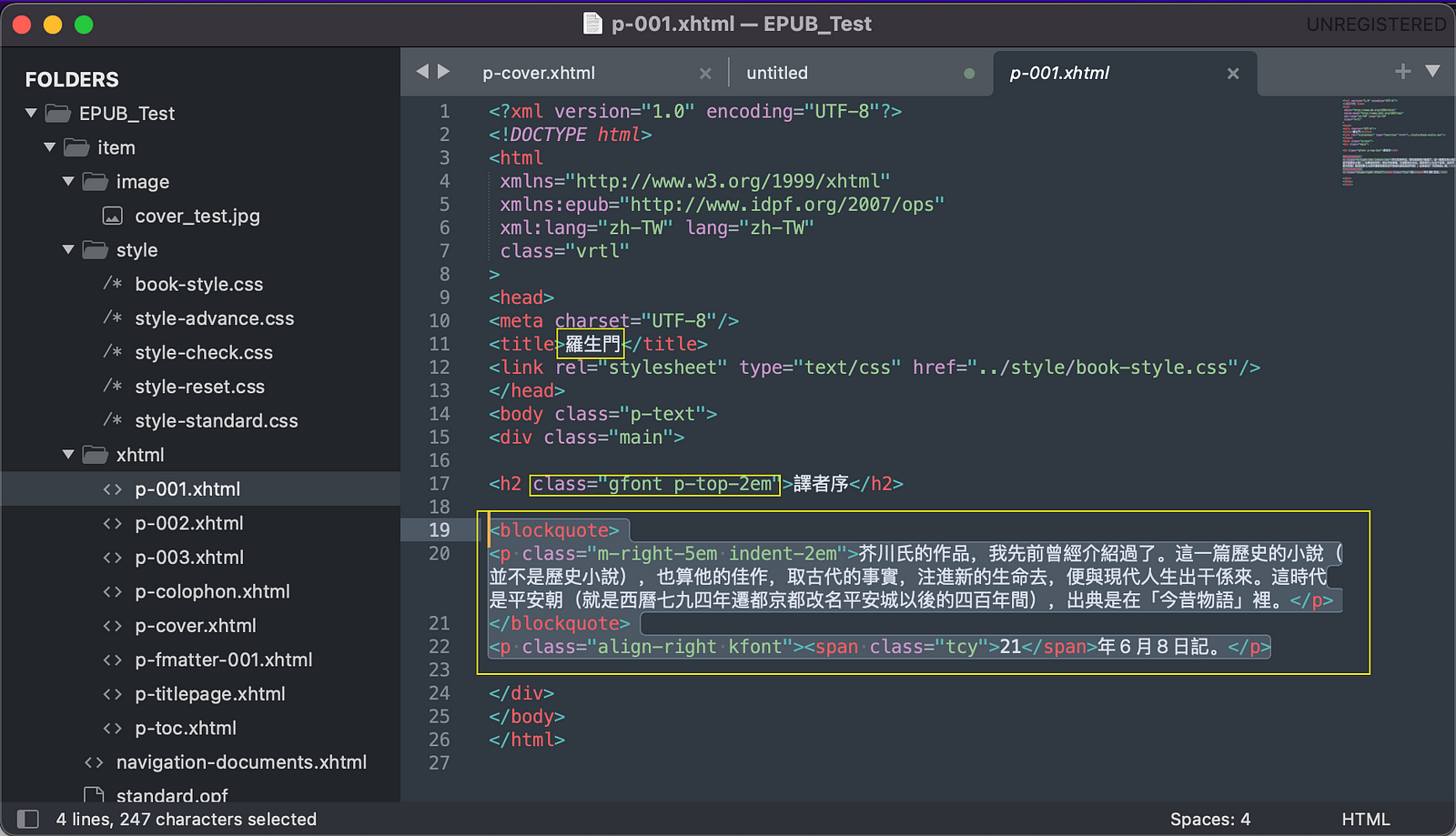Click markup icon beside p-fmatter-001.xhtml
This screenshot has width=1456, height=836.
[113, 660]
